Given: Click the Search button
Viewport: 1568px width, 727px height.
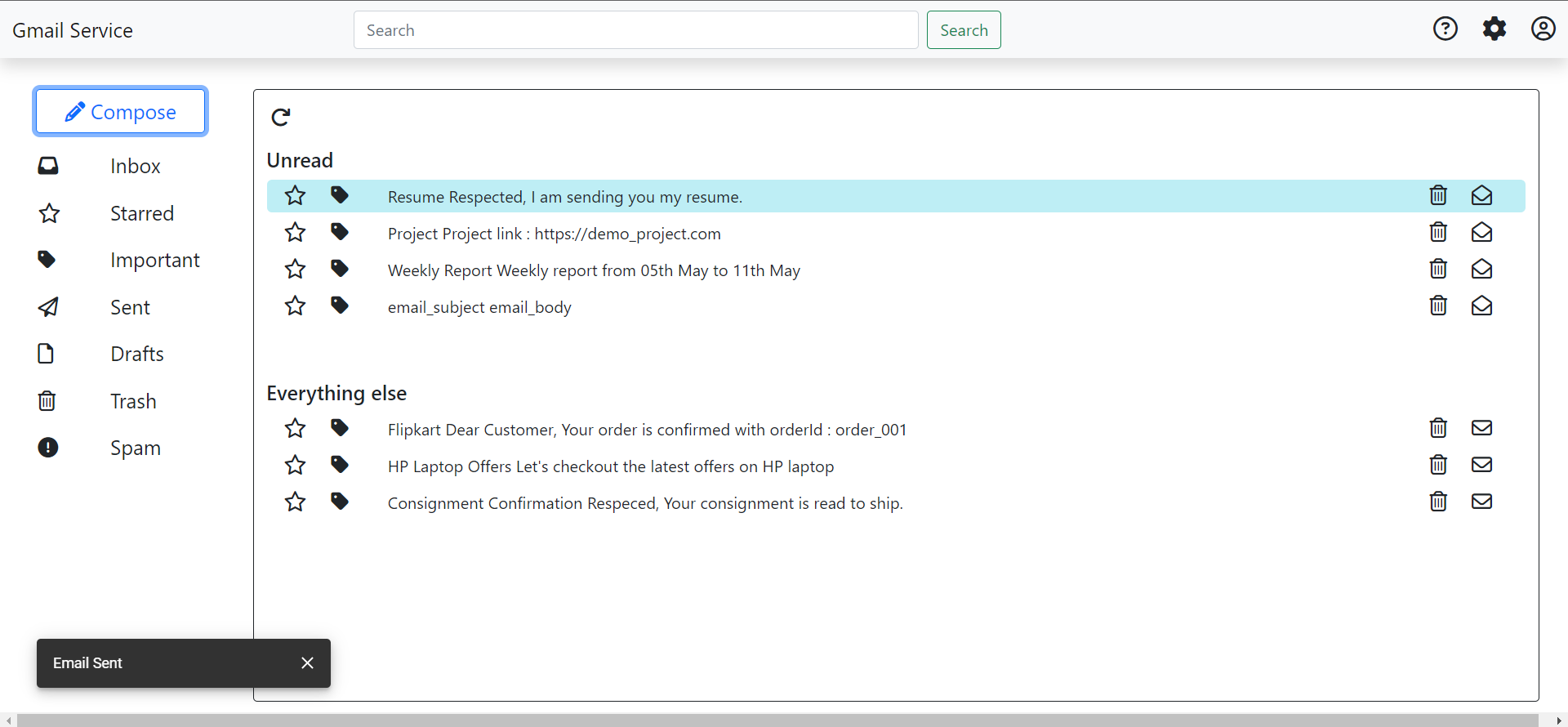Looking at the screenshot, I should tap(964, 30).
